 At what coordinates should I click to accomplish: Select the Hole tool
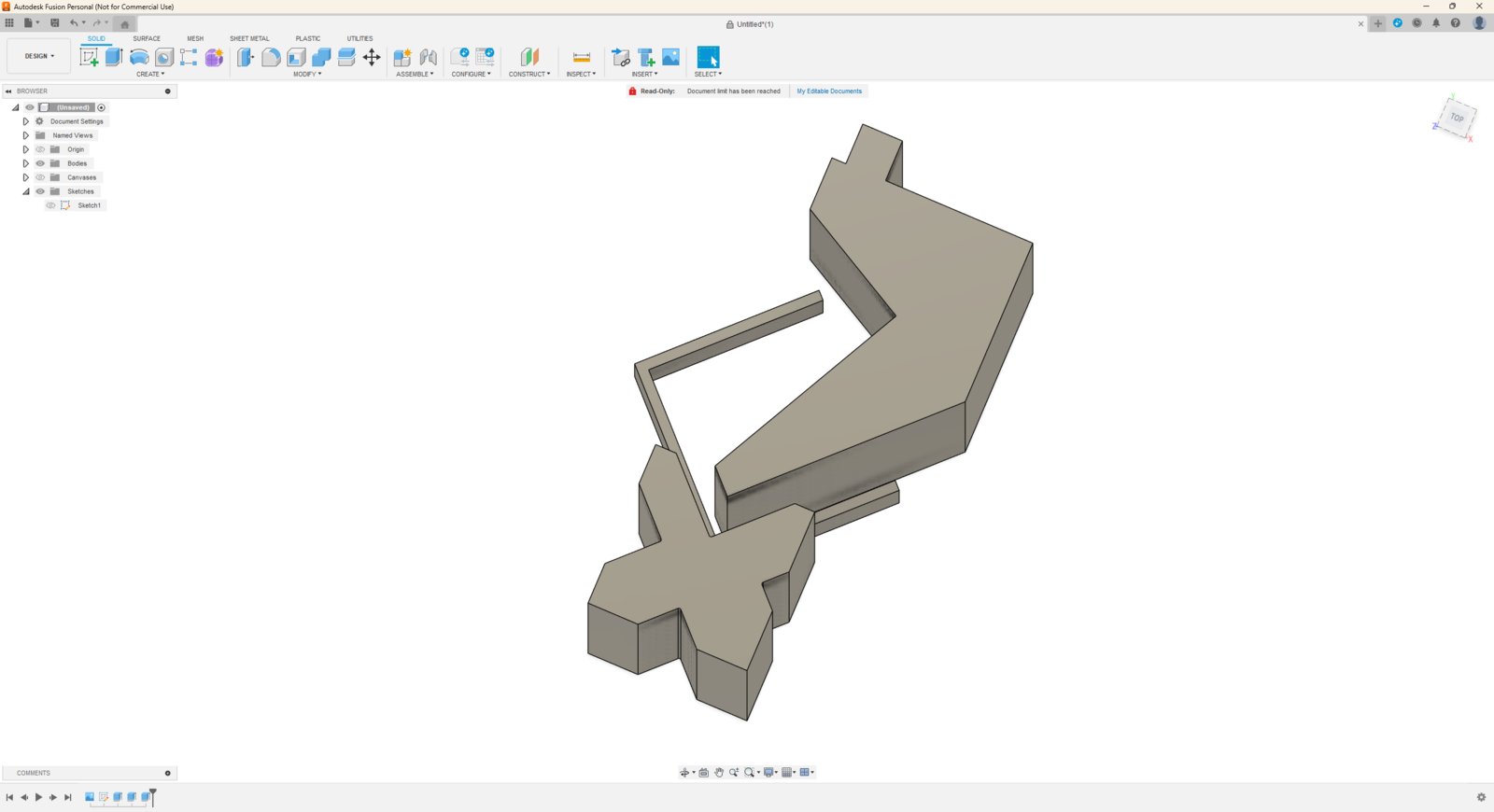164,57
